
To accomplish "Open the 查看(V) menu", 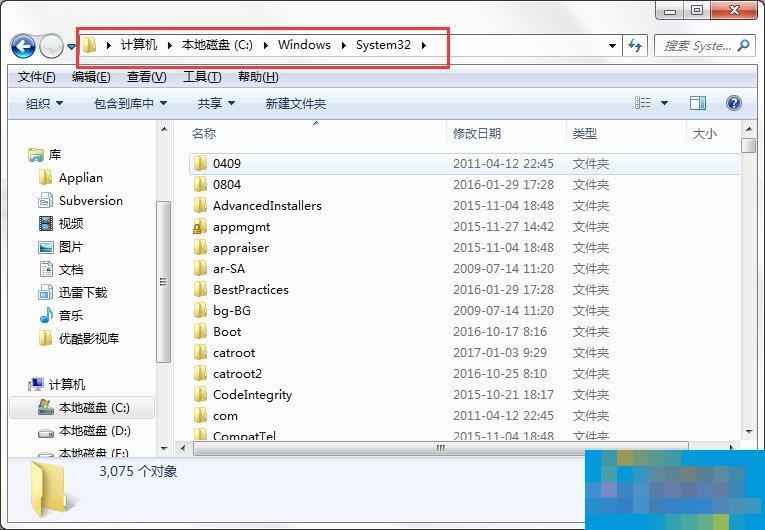I will point(146,77).
